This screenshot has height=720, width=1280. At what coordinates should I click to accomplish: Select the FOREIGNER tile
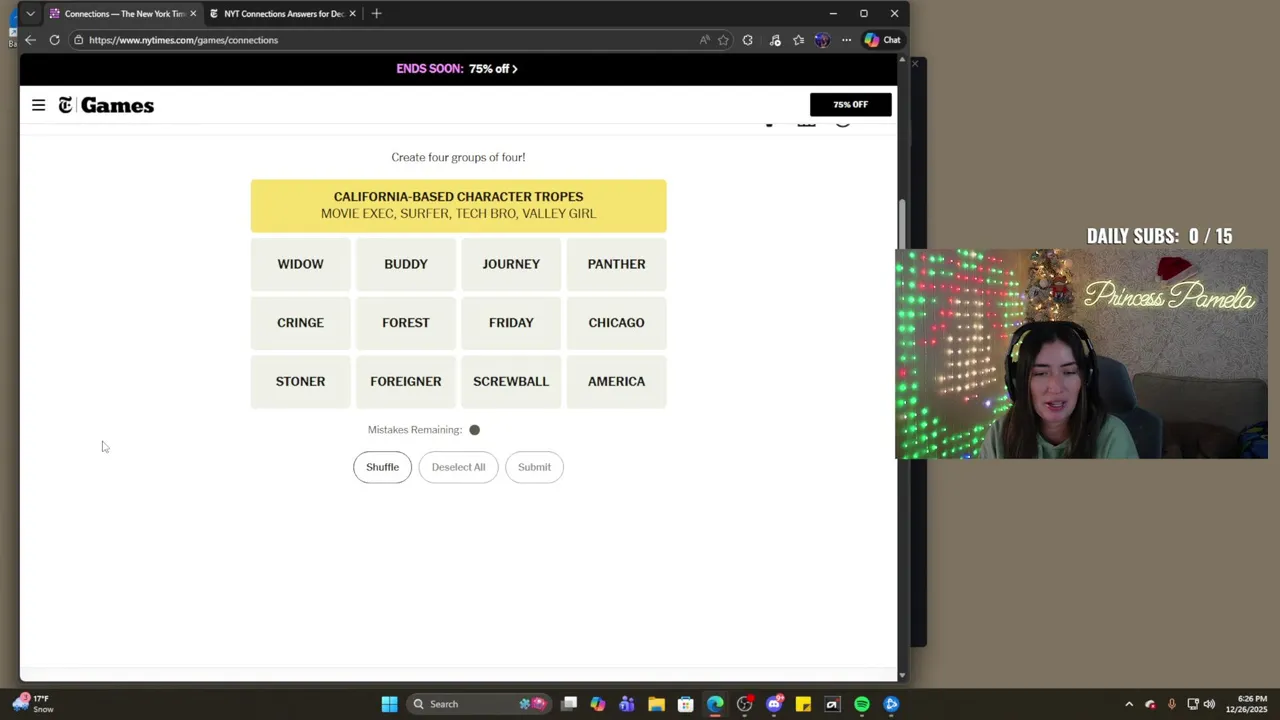point(405,381)
